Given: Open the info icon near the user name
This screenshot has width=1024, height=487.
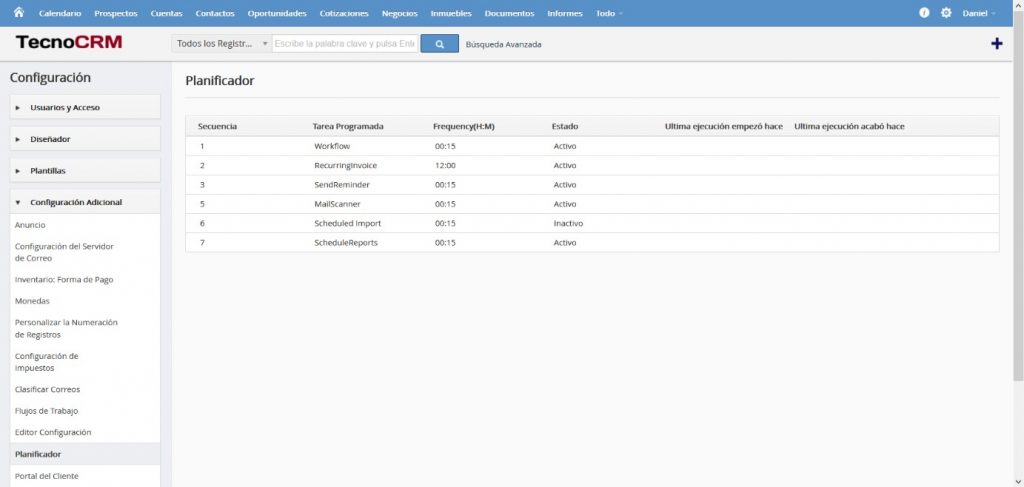Looking at the screenshot, I should [x=924, y=13].
